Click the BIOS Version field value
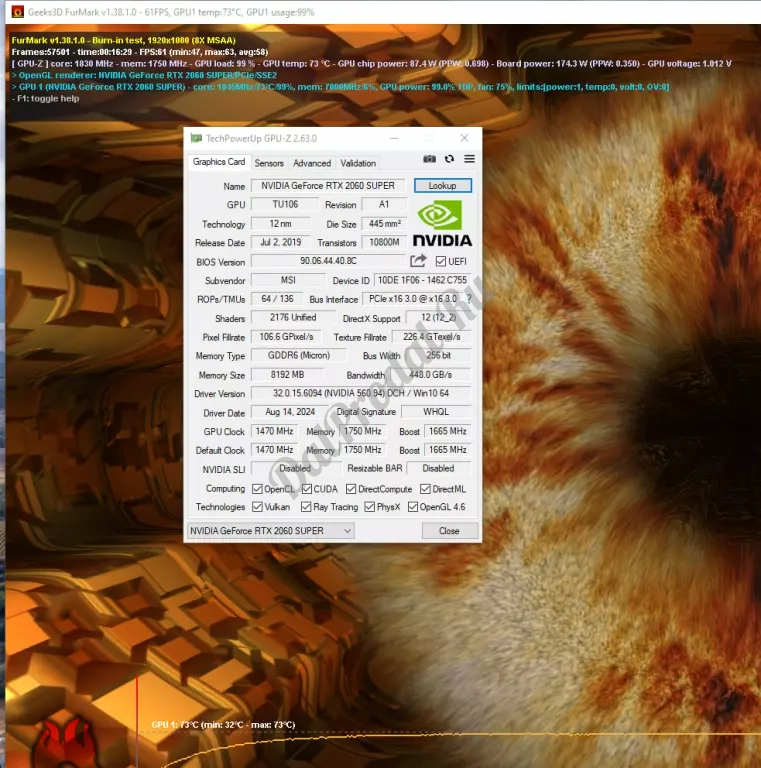 coord(328,261)
